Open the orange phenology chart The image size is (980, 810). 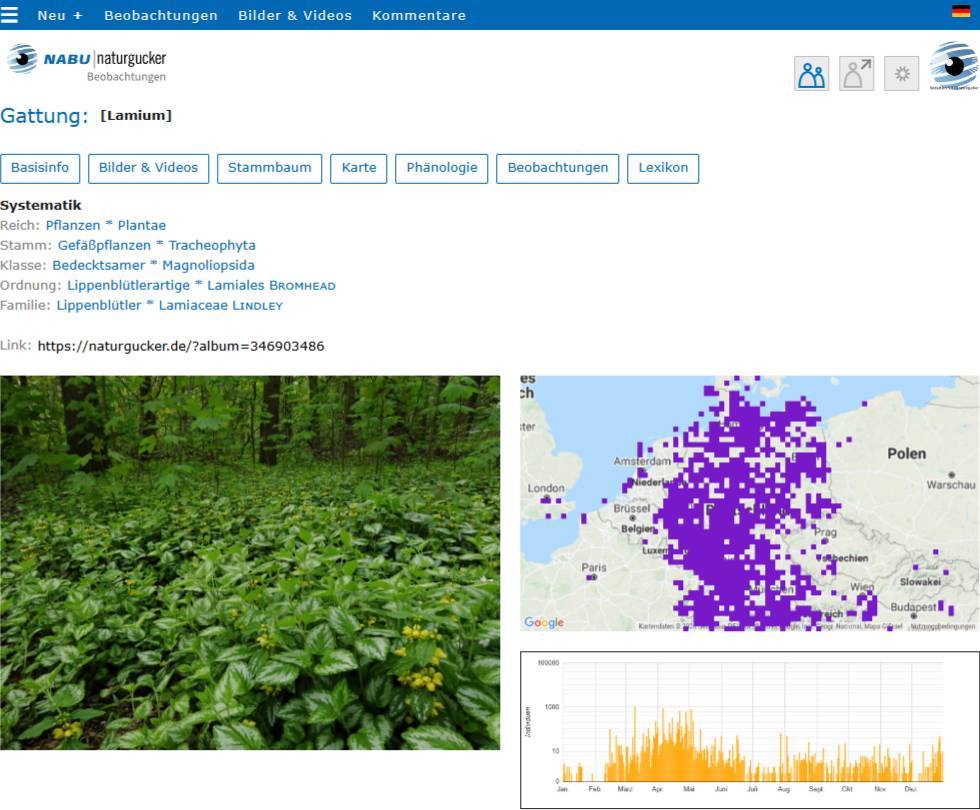749,730
